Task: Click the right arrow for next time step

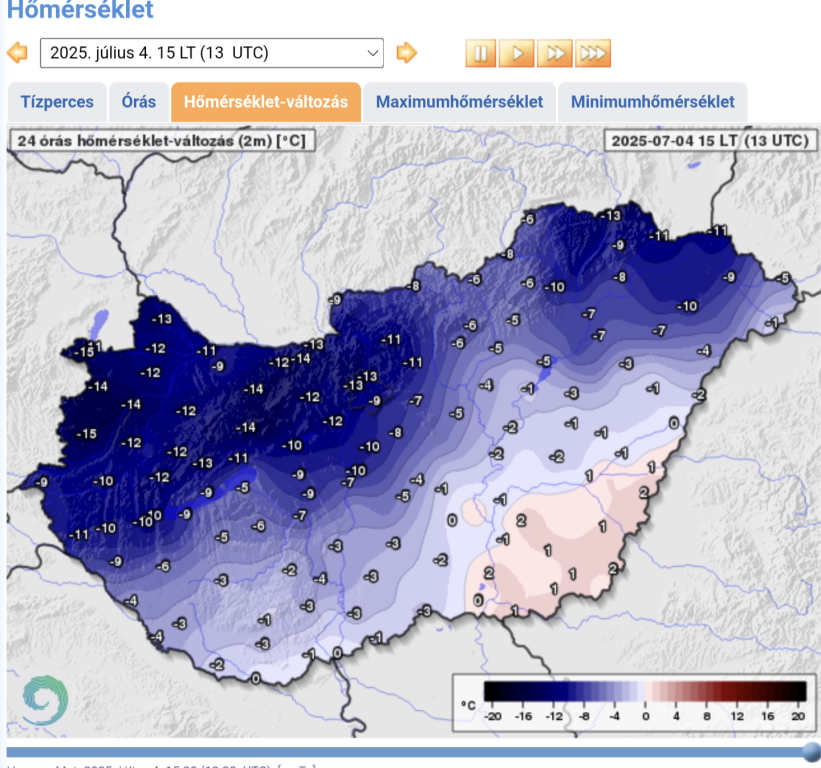Action: [x=406, y=53]
